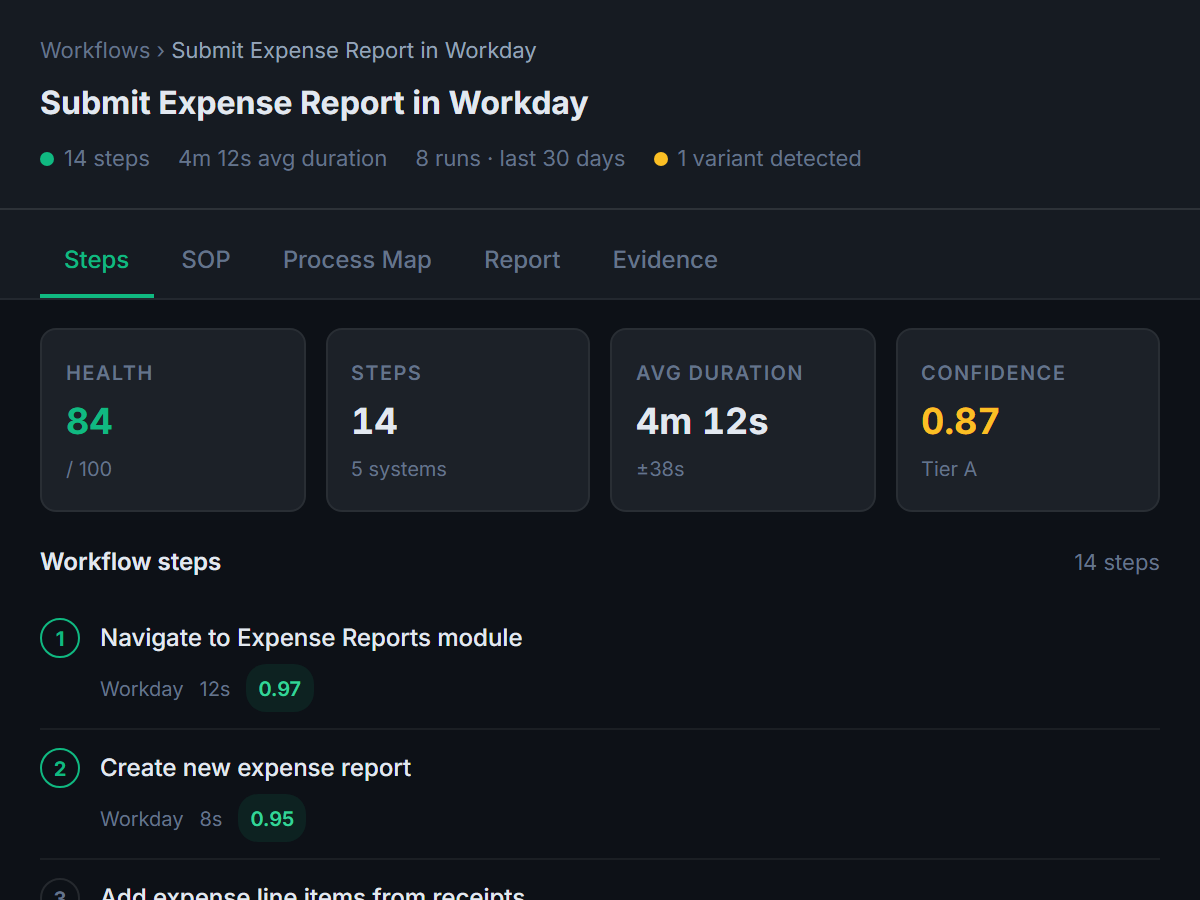Click the 1 variant detected indicator

[x=757, y=159]
